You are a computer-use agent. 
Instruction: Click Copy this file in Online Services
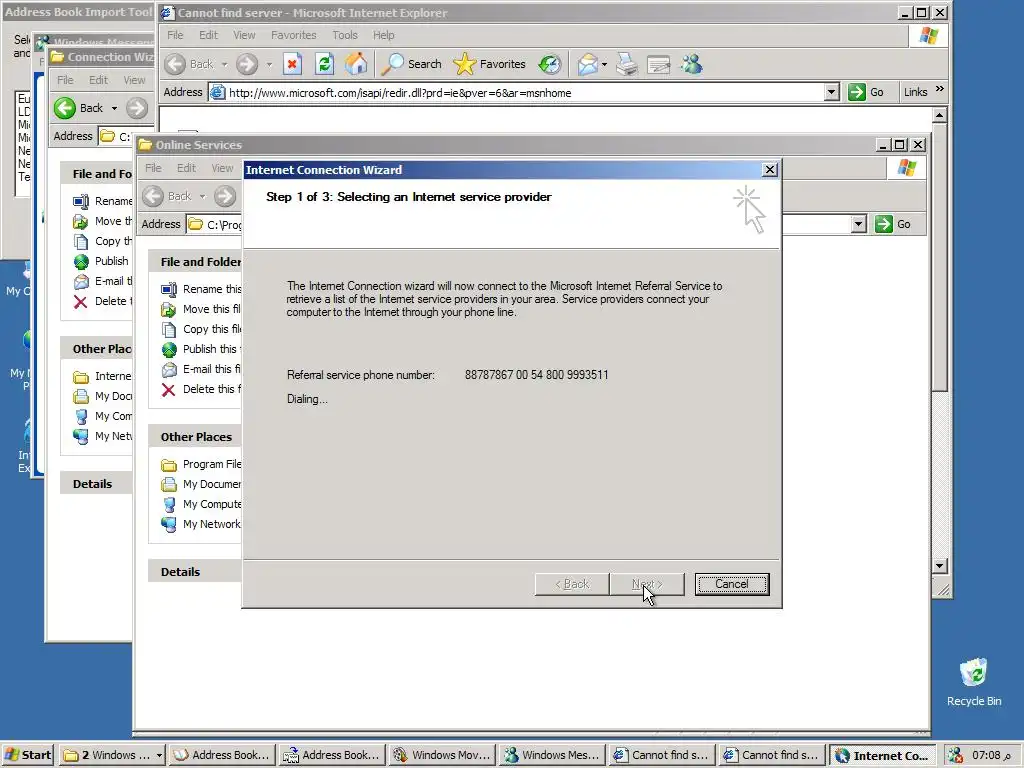pyautogui.click(x=202, y=329)
